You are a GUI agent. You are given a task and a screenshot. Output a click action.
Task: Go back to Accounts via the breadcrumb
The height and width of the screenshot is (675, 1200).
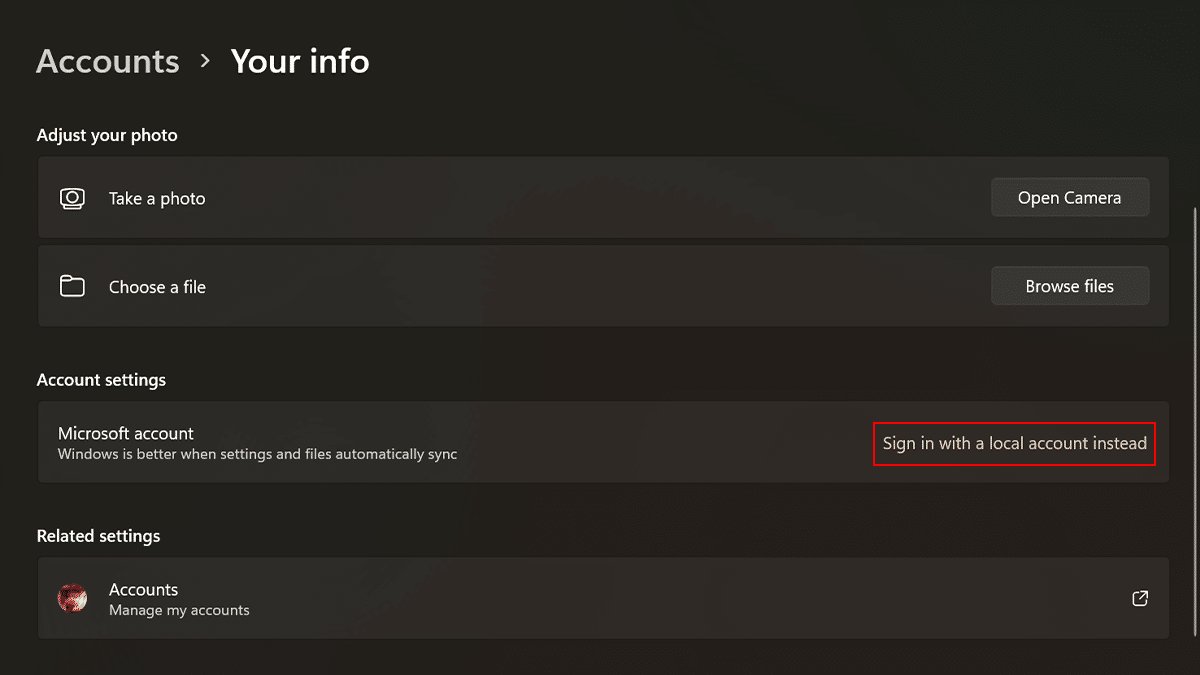(x=108, y=61)
